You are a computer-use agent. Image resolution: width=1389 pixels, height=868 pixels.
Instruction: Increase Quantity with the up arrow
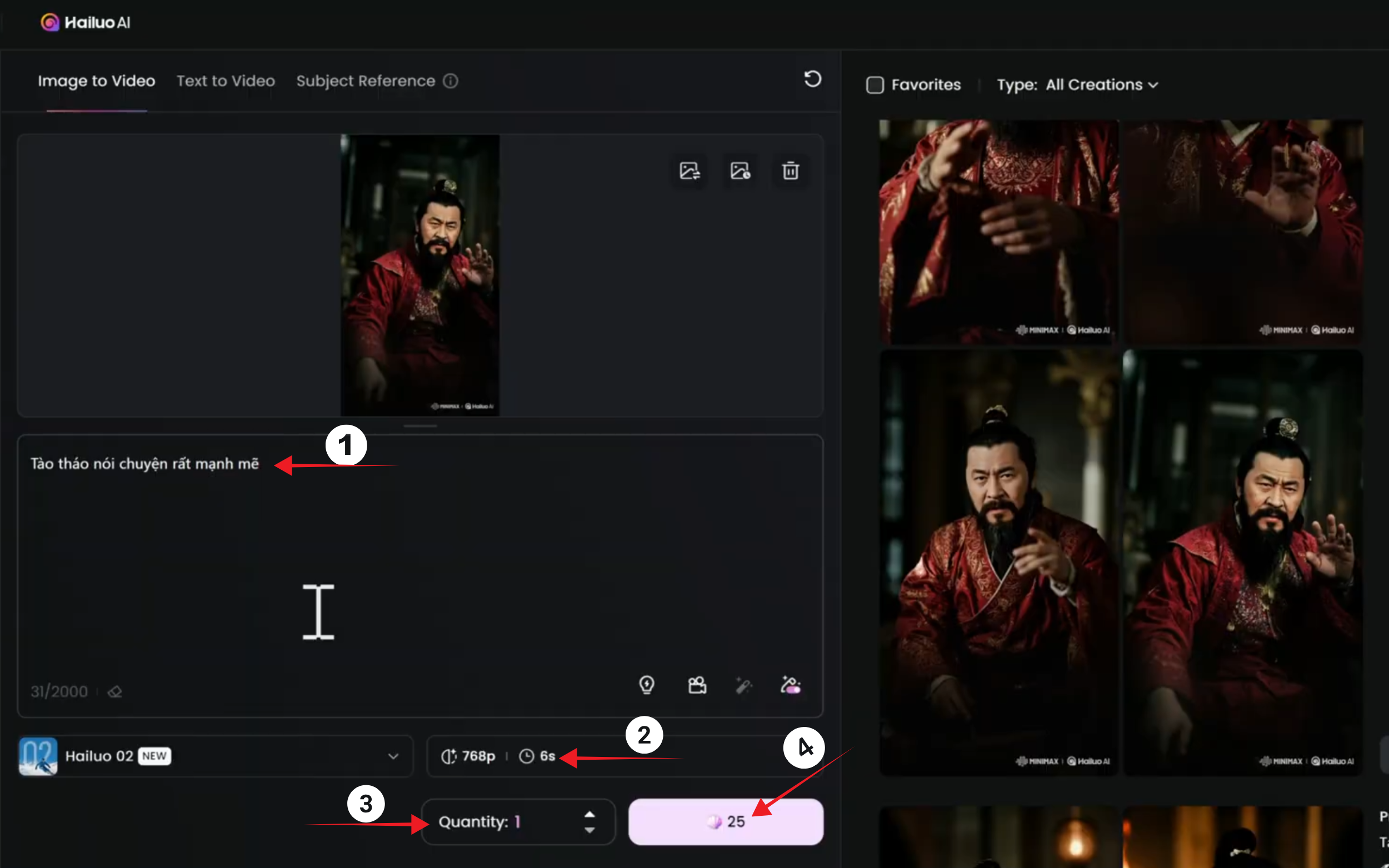coord(589,815)
